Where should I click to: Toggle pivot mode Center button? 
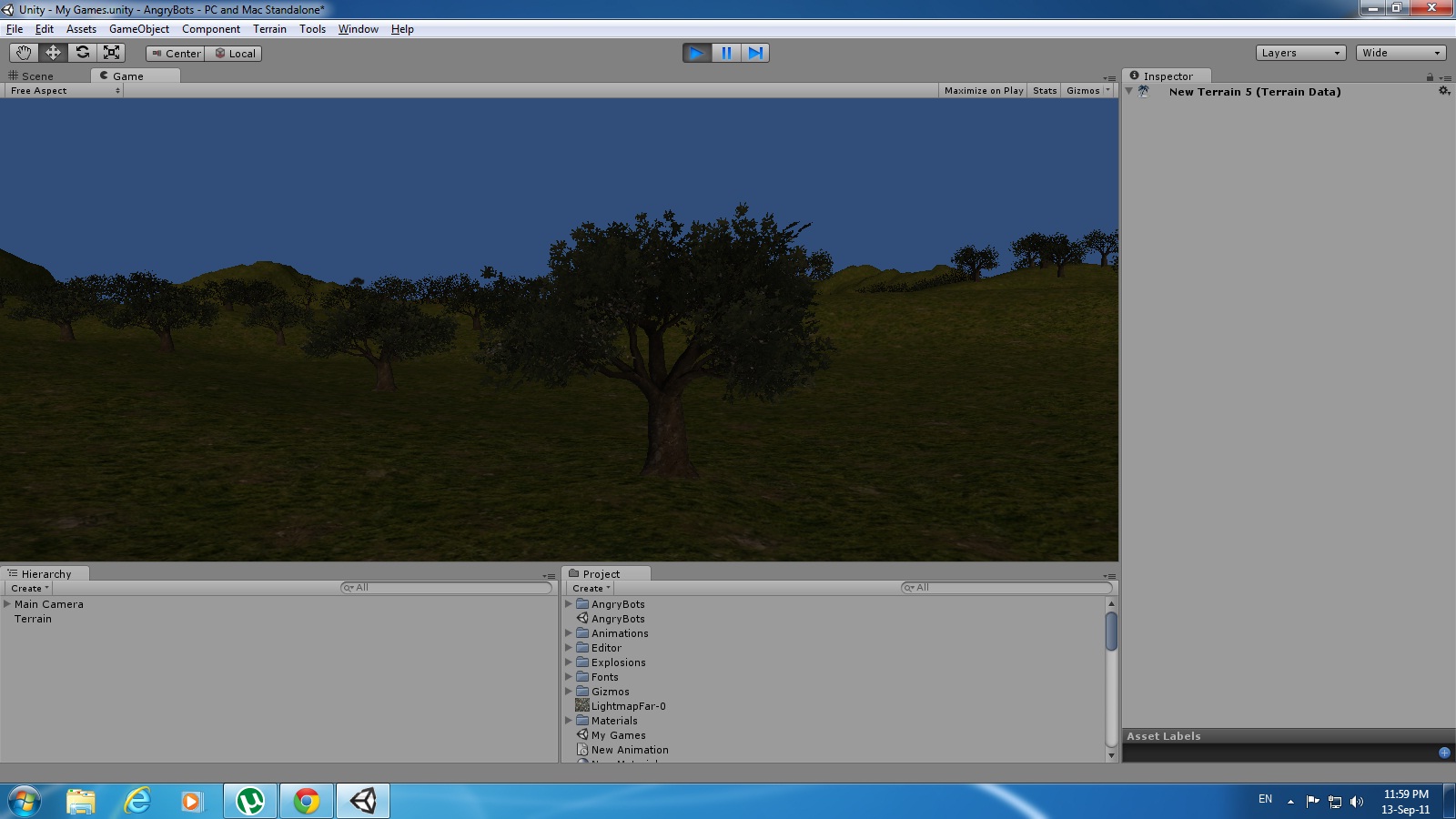pyautogui.click(x=176, y=54)
